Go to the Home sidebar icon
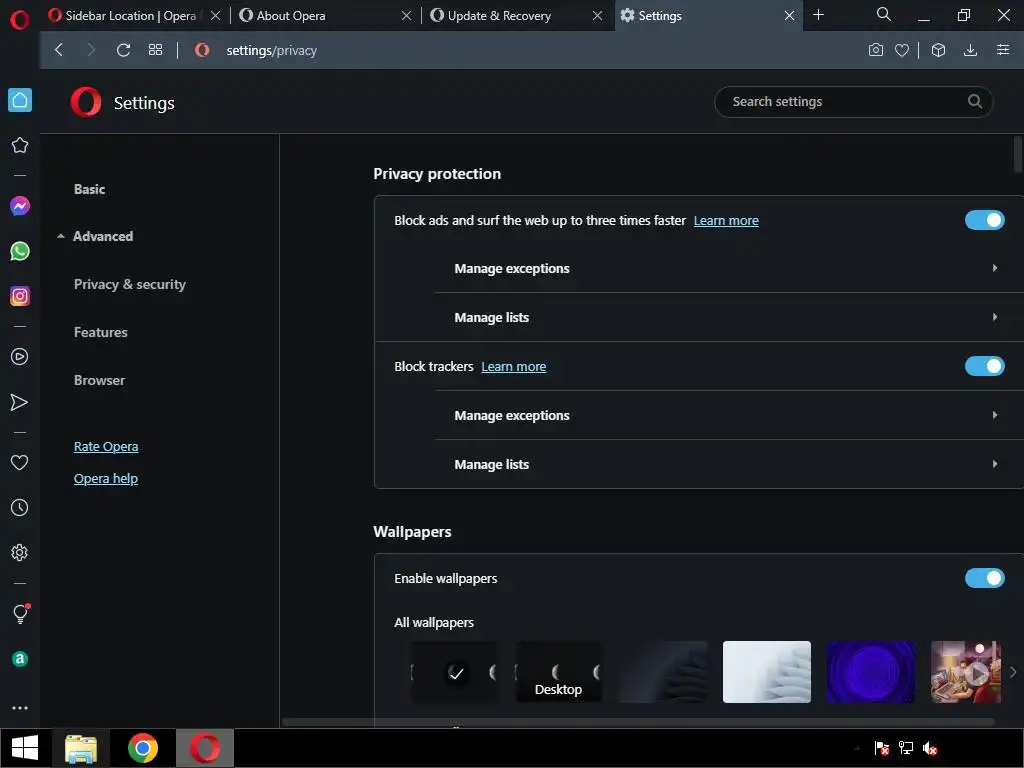1024x768 pixels. point(20,100)
